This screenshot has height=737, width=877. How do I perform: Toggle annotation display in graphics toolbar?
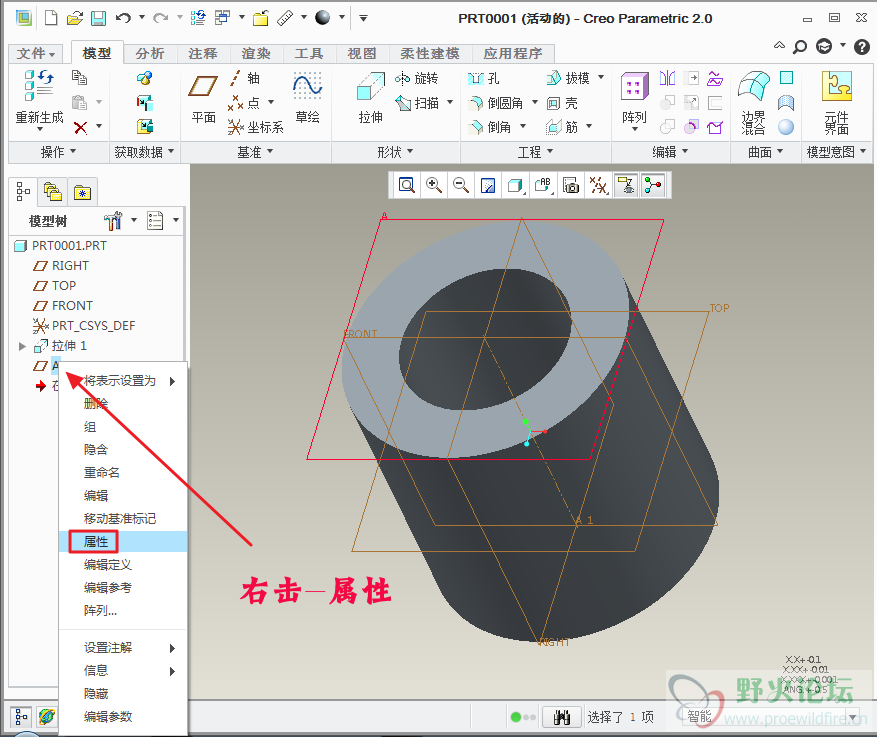626,185
